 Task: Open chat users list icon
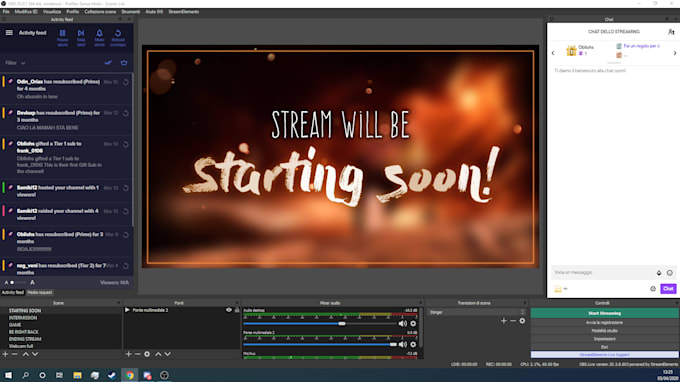[671, 32]
